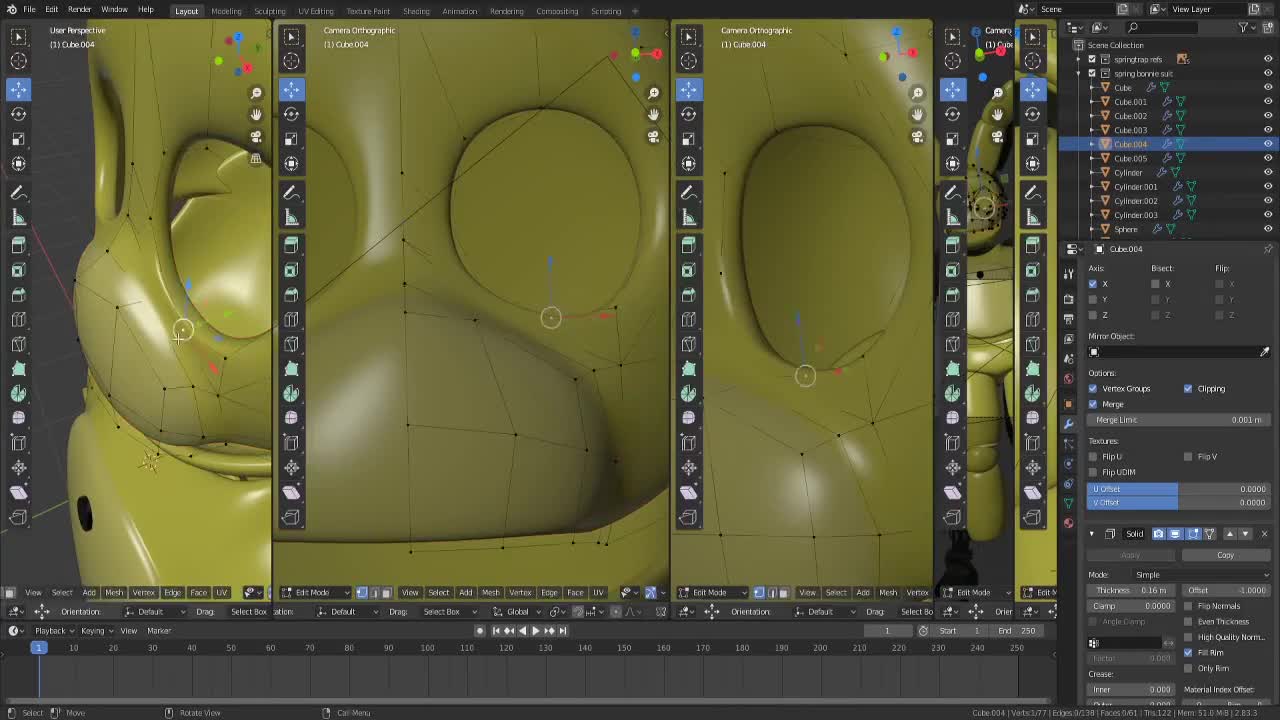Open Modifier properties wrench tab

pyautogui.click(x=1068, y=424)
